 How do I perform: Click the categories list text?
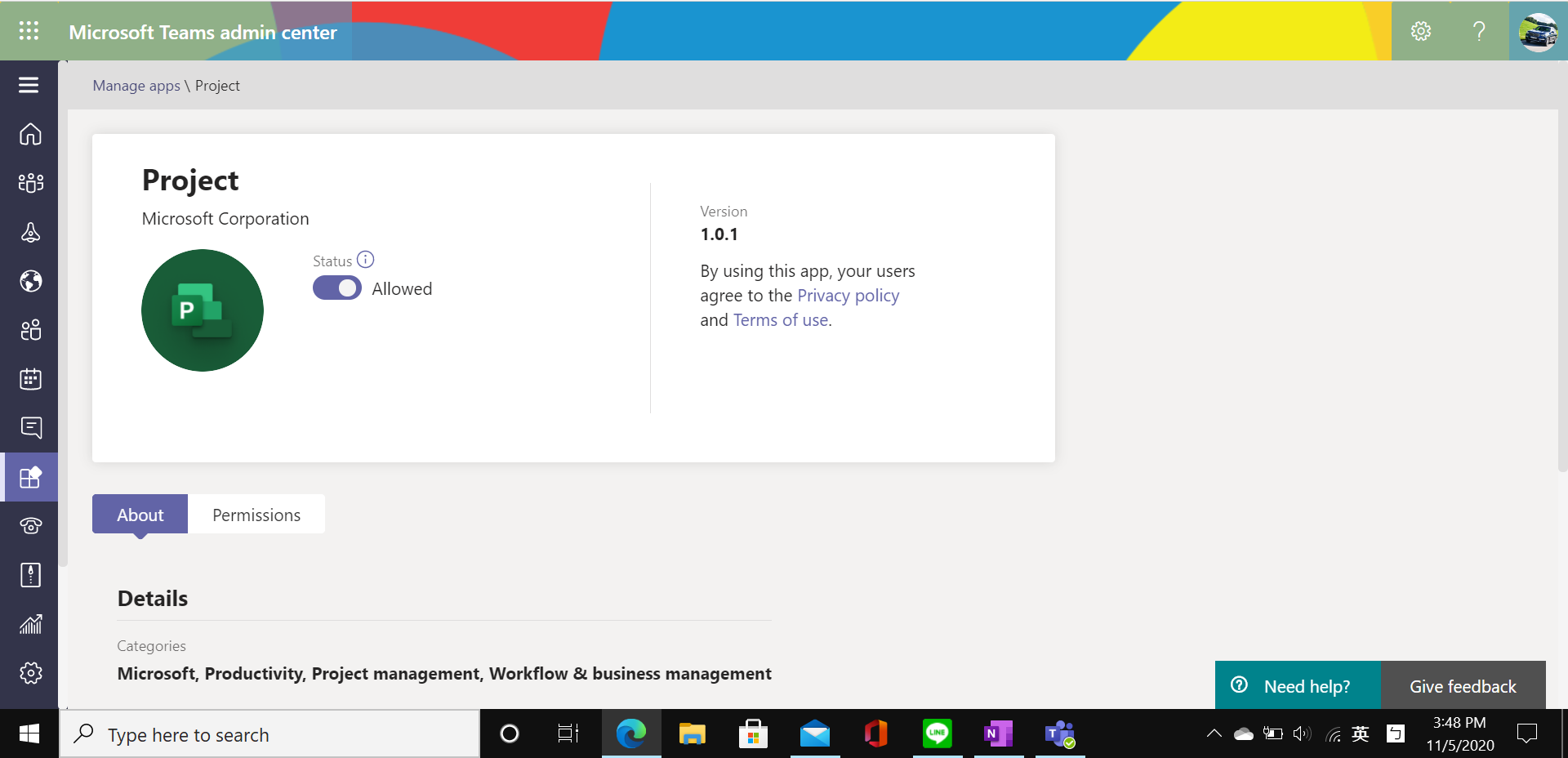point(444,674)
